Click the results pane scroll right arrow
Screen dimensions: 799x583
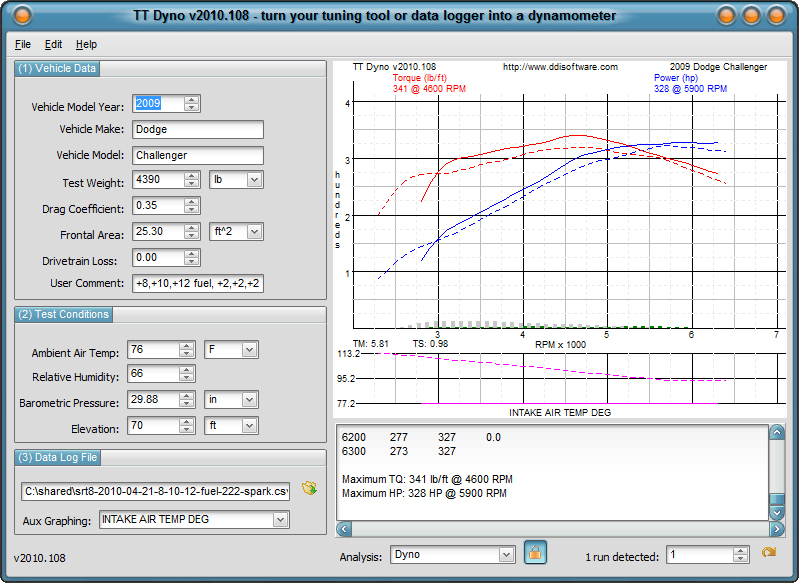tap(777, 529)
